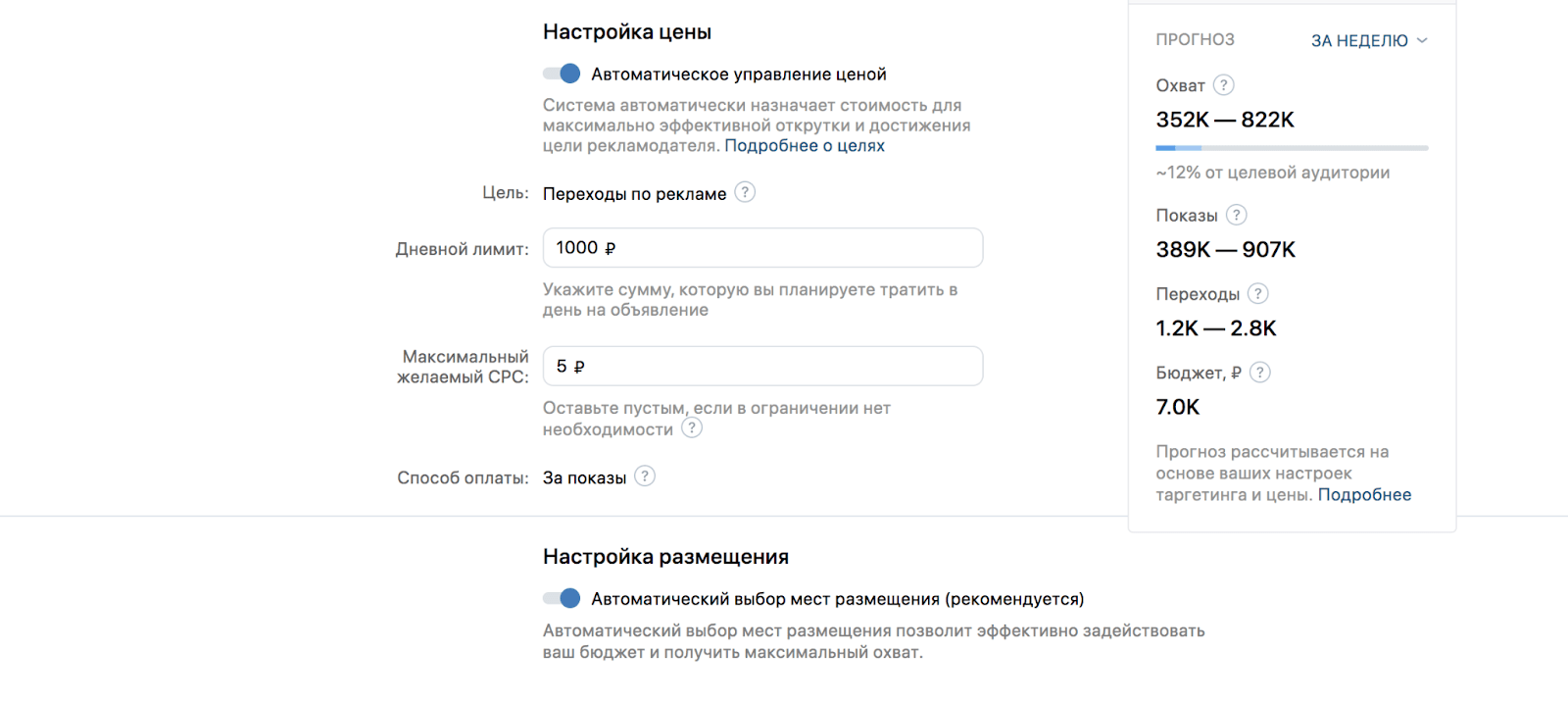Toggle Автоматический выбор мест размещения switch
Viewport: 1568px width, 701px height.
[x=562, y=598]
